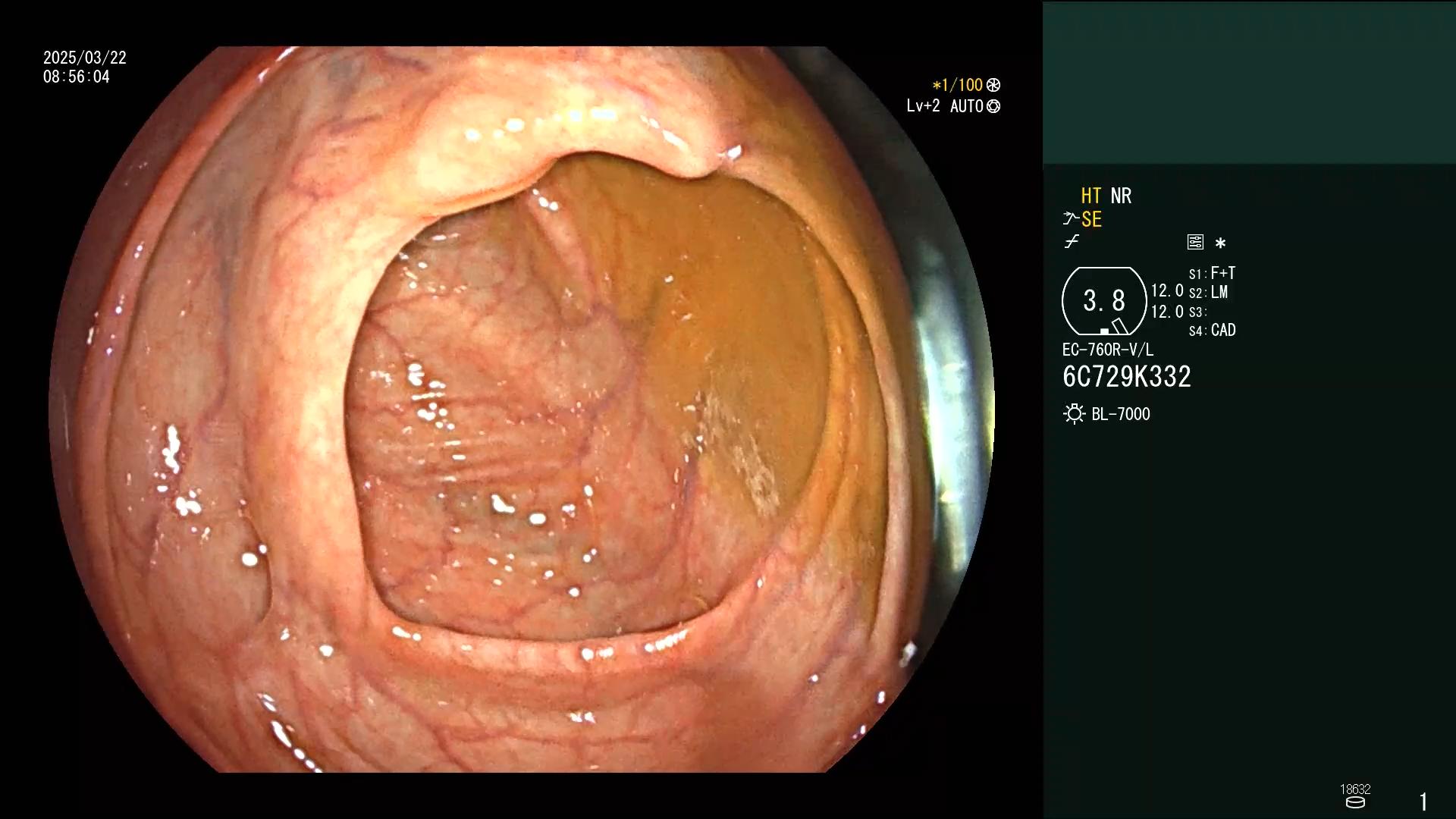The width and height of the screenshot is (1456, 819).
Task: Click the 6C729K332 serial number
Action: (1127, 377)
